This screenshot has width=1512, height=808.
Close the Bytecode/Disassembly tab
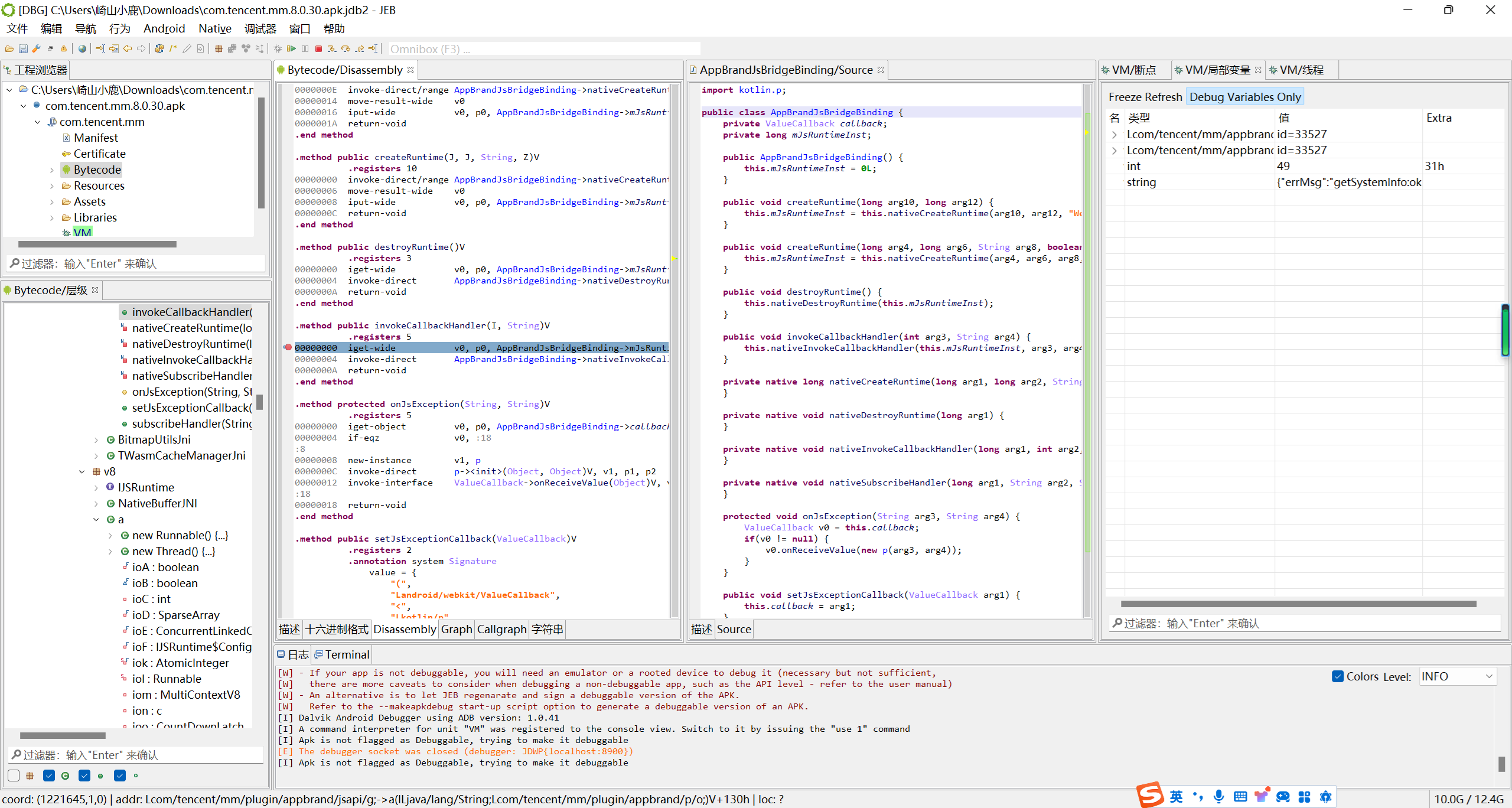tap(410, 70)
